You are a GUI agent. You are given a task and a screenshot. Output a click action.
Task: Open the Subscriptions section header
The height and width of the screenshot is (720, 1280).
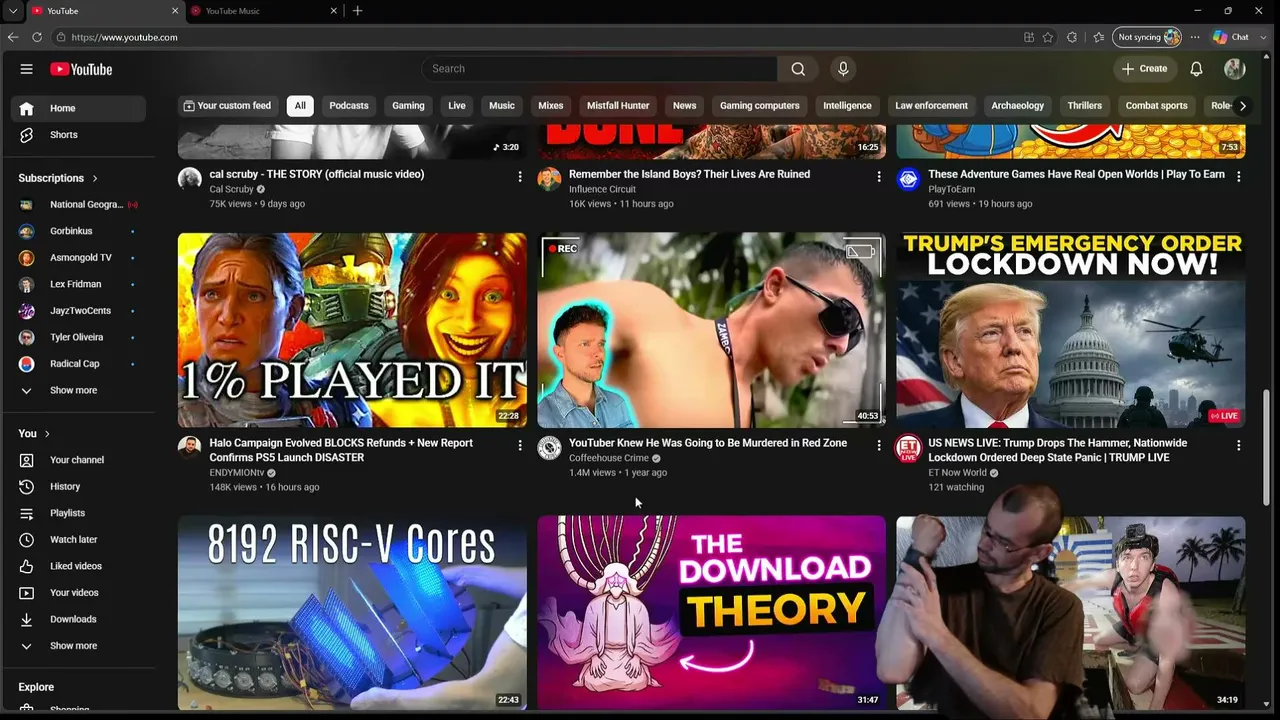tap(58, 178)
